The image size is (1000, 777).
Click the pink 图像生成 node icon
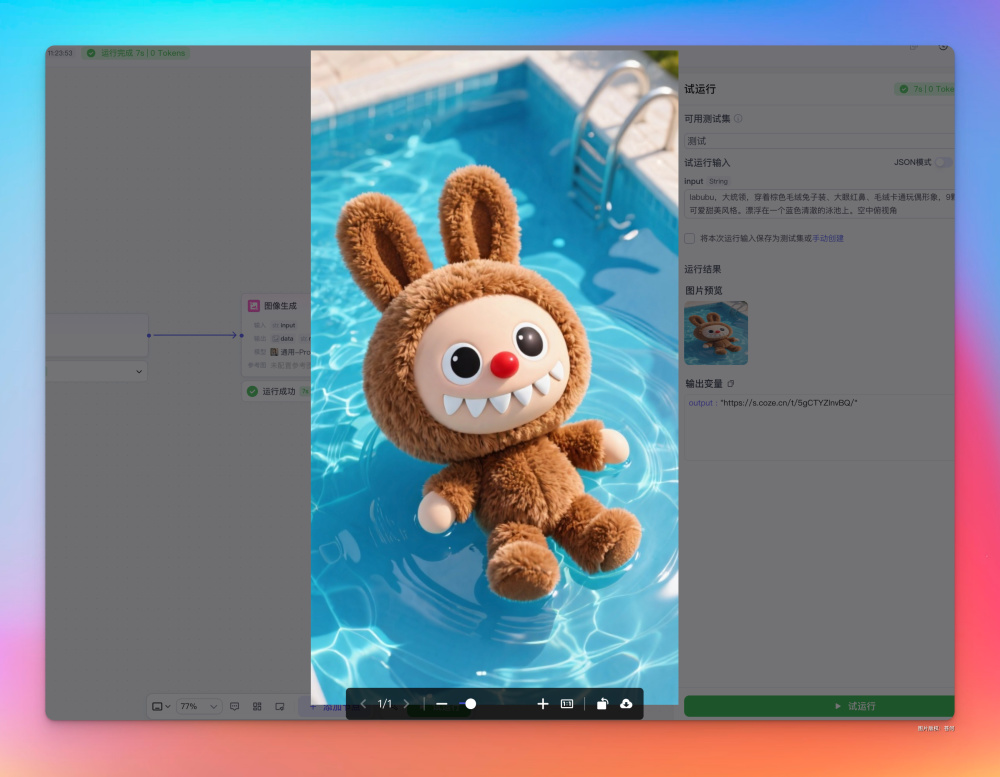(x=254, y=306)
